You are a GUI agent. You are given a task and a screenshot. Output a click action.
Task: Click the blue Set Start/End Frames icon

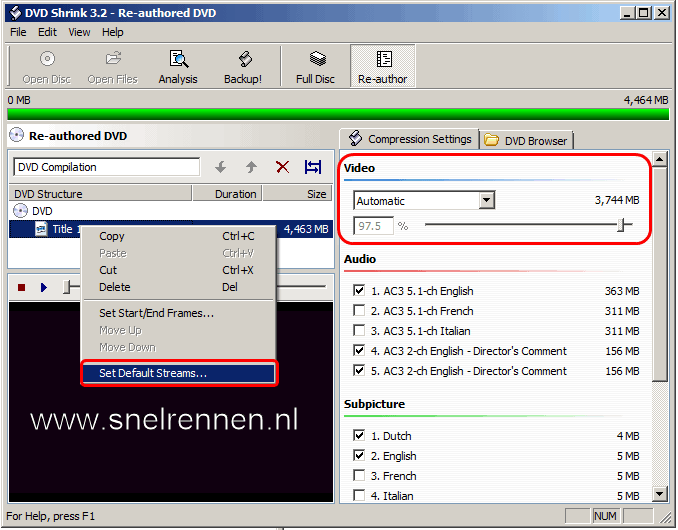[313, 167]
